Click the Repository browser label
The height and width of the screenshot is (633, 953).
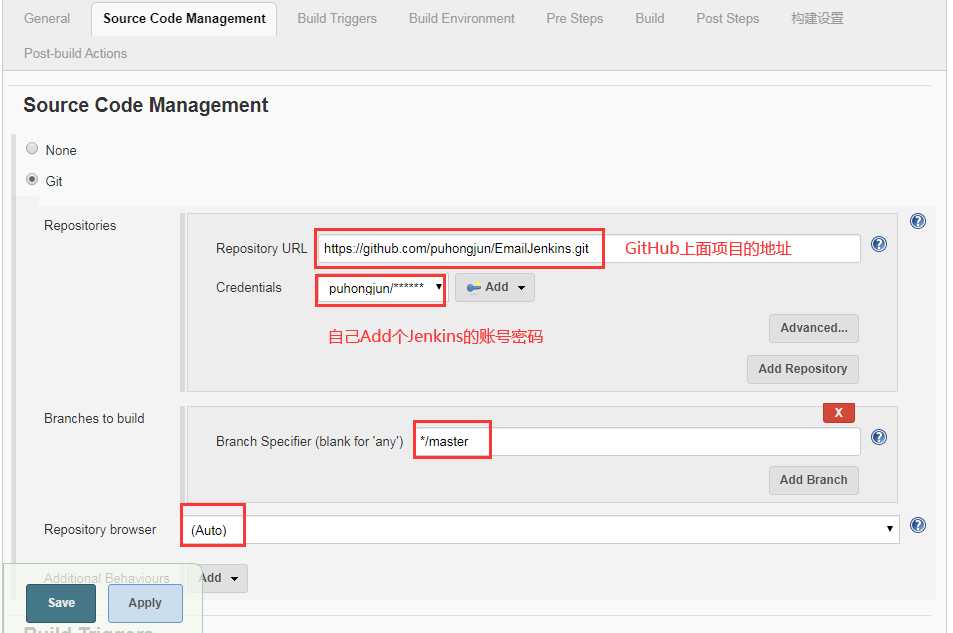tap(100, 530)
